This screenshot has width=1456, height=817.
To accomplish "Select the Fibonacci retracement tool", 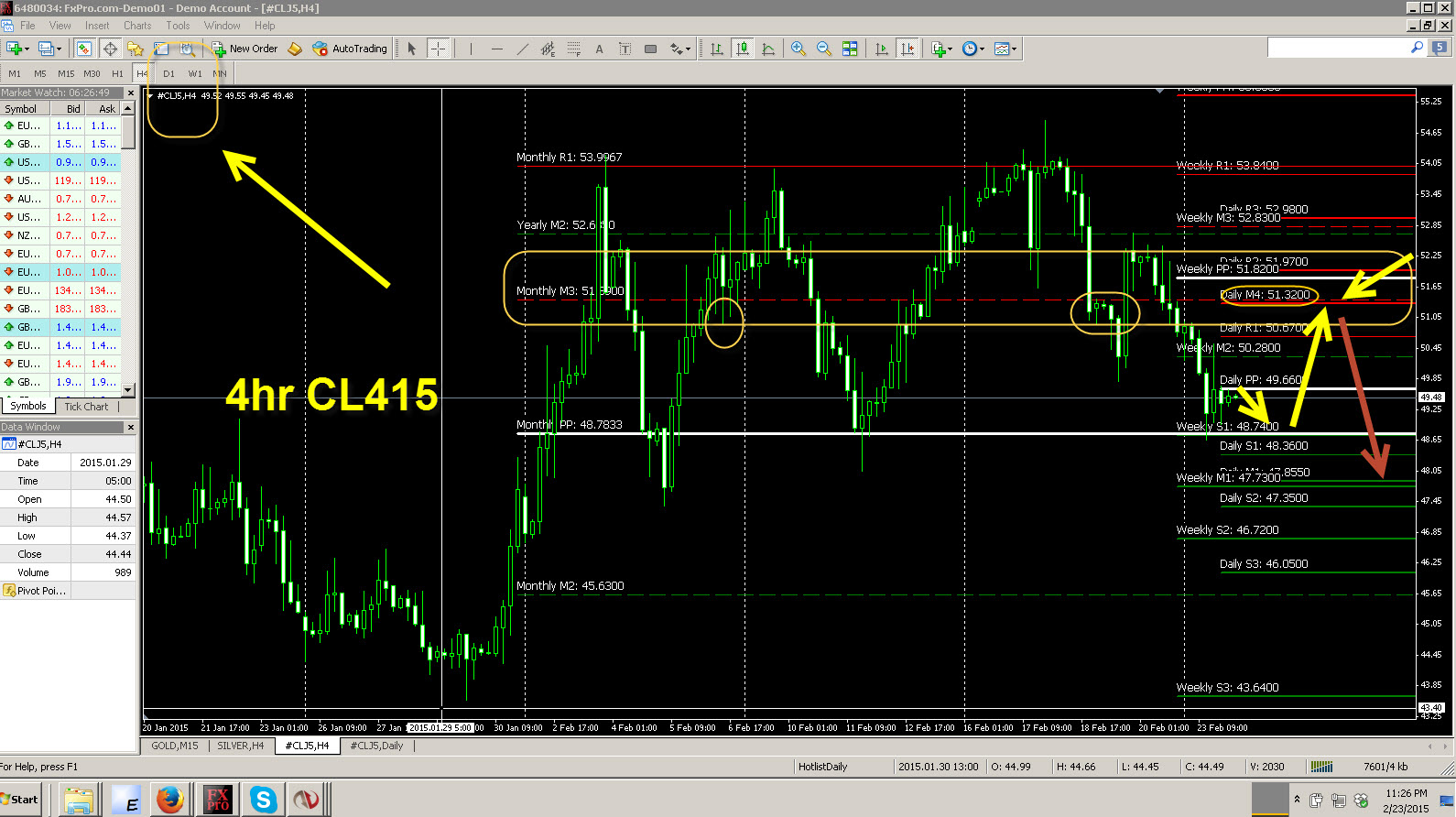I will point(573,49).
